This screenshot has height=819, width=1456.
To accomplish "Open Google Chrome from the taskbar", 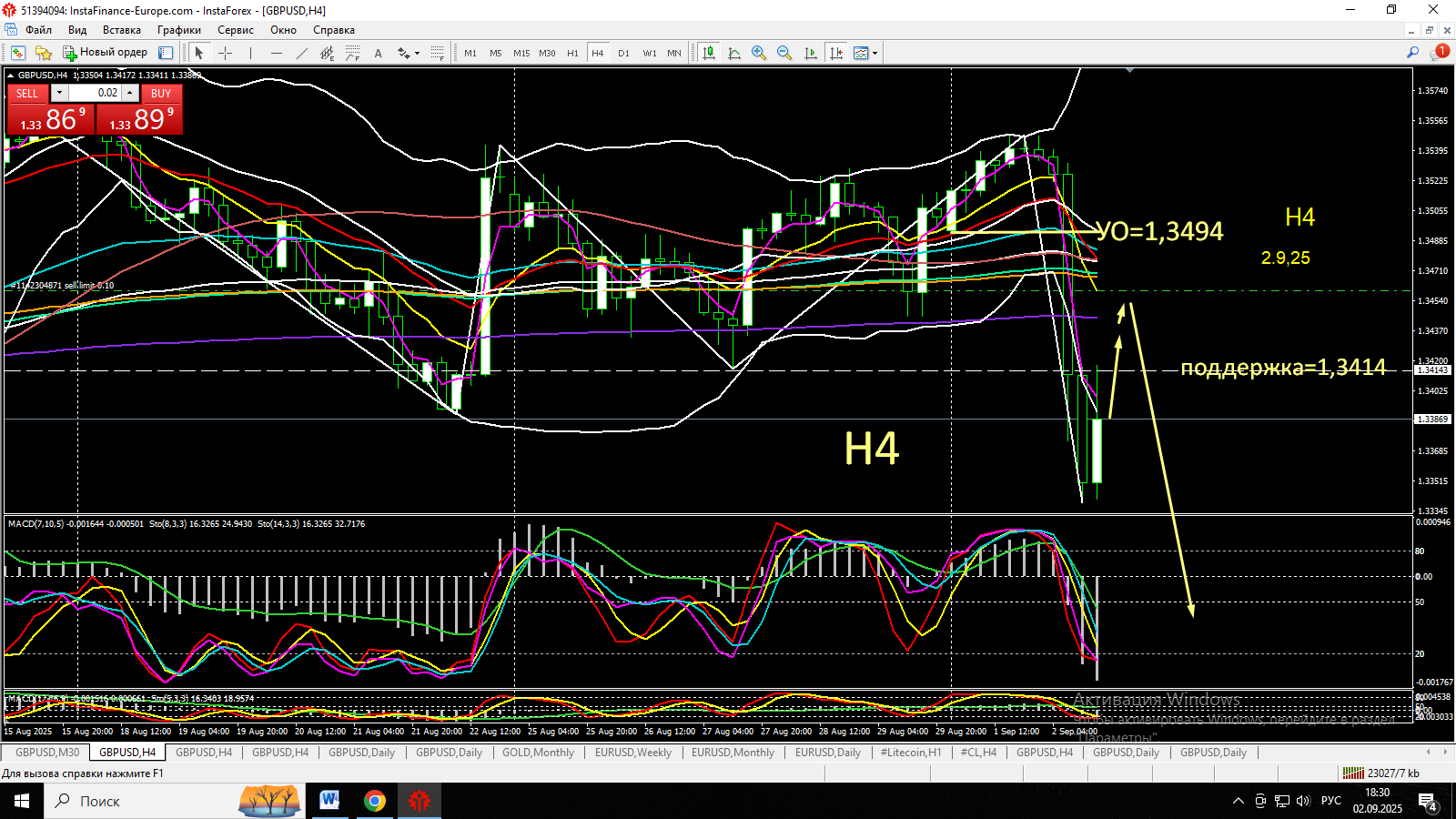I will [x=374, y=801].
